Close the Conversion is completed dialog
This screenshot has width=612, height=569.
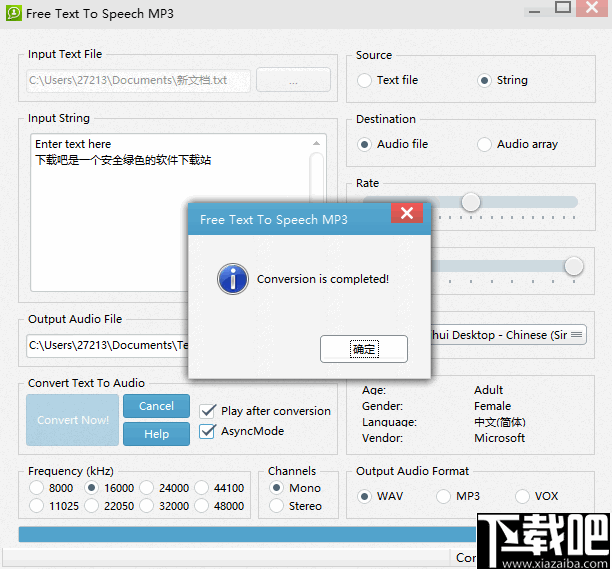[407, 213]
